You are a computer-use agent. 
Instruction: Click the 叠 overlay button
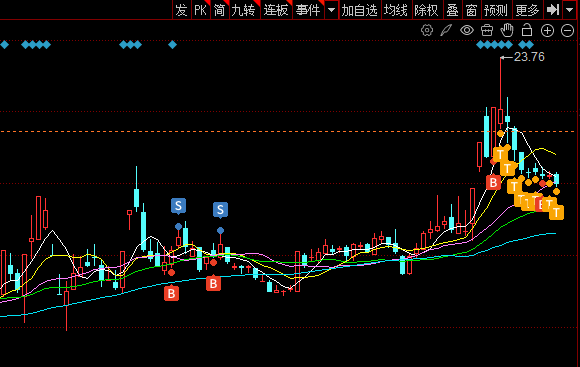pyautogui.click(x=452, y=10)
